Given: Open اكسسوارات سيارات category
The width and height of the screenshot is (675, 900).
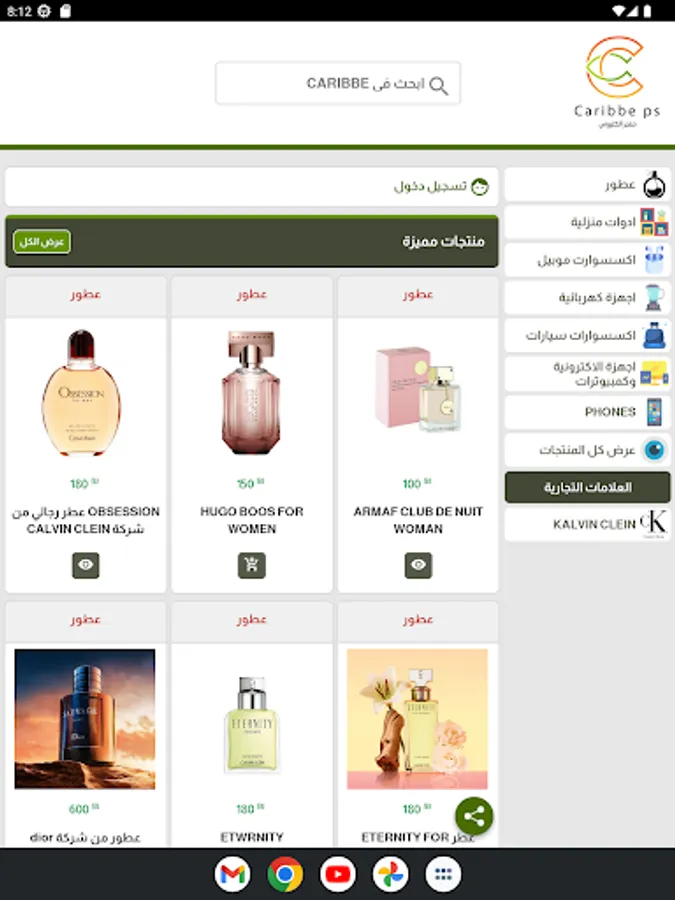Looking at the screenshot, I should coord(587,335).
